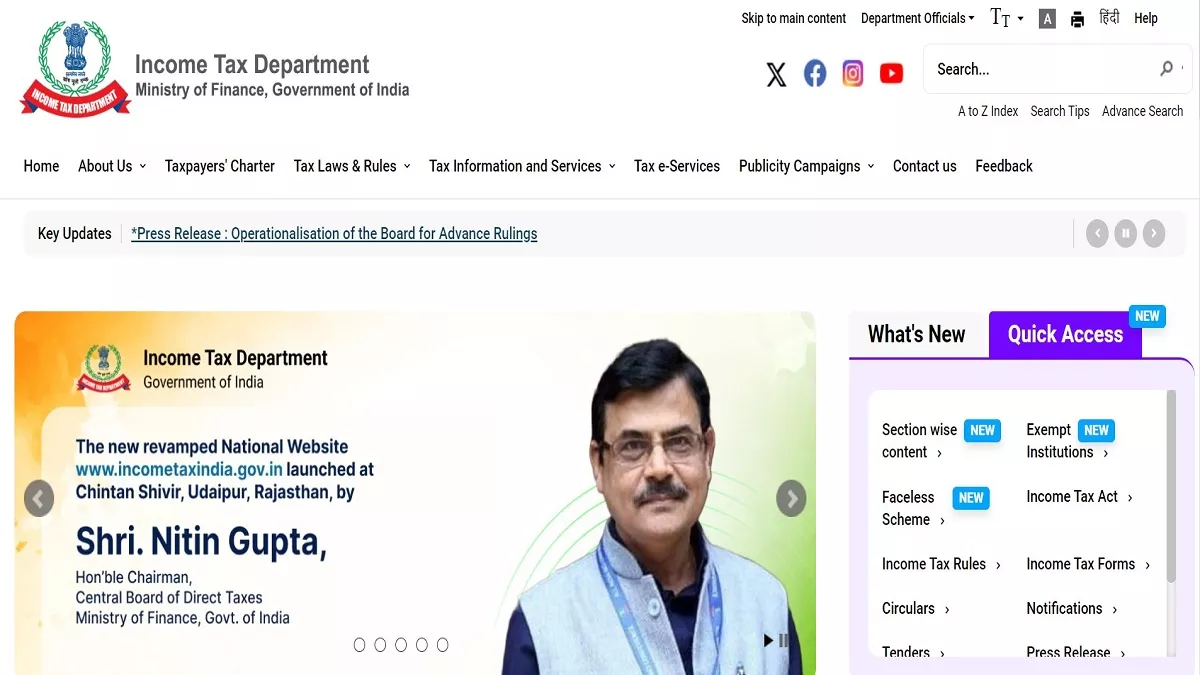Screen dimensions: 1200x675
Task: Click the search magnifier icon
Action: (x=1166, y=69)
